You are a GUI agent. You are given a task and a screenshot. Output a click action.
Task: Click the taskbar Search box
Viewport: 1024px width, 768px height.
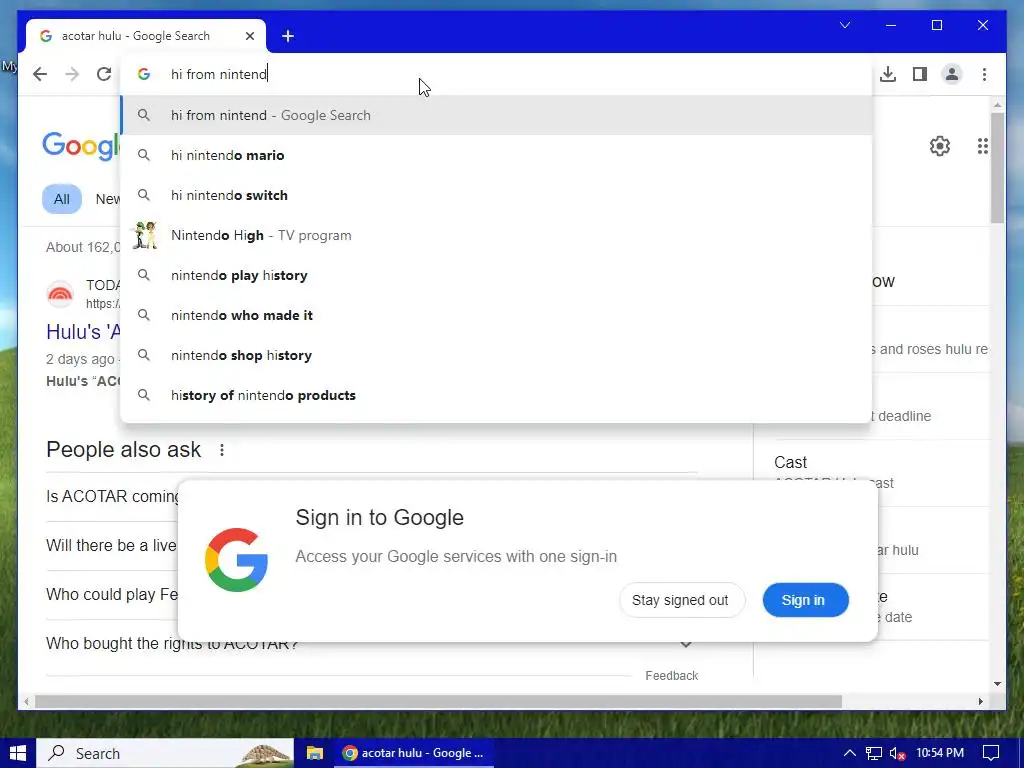(165, 753)
